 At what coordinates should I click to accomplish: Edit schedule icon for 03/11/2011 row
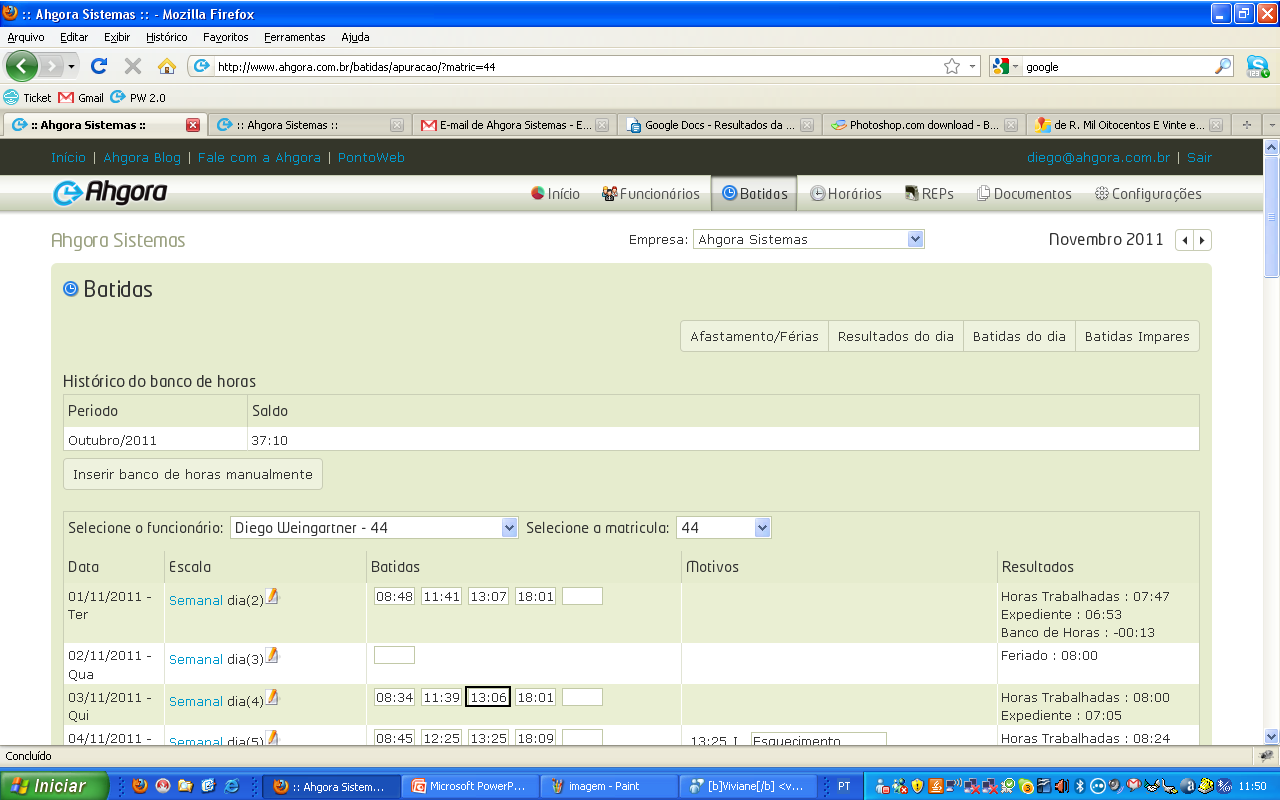[272, 698]
